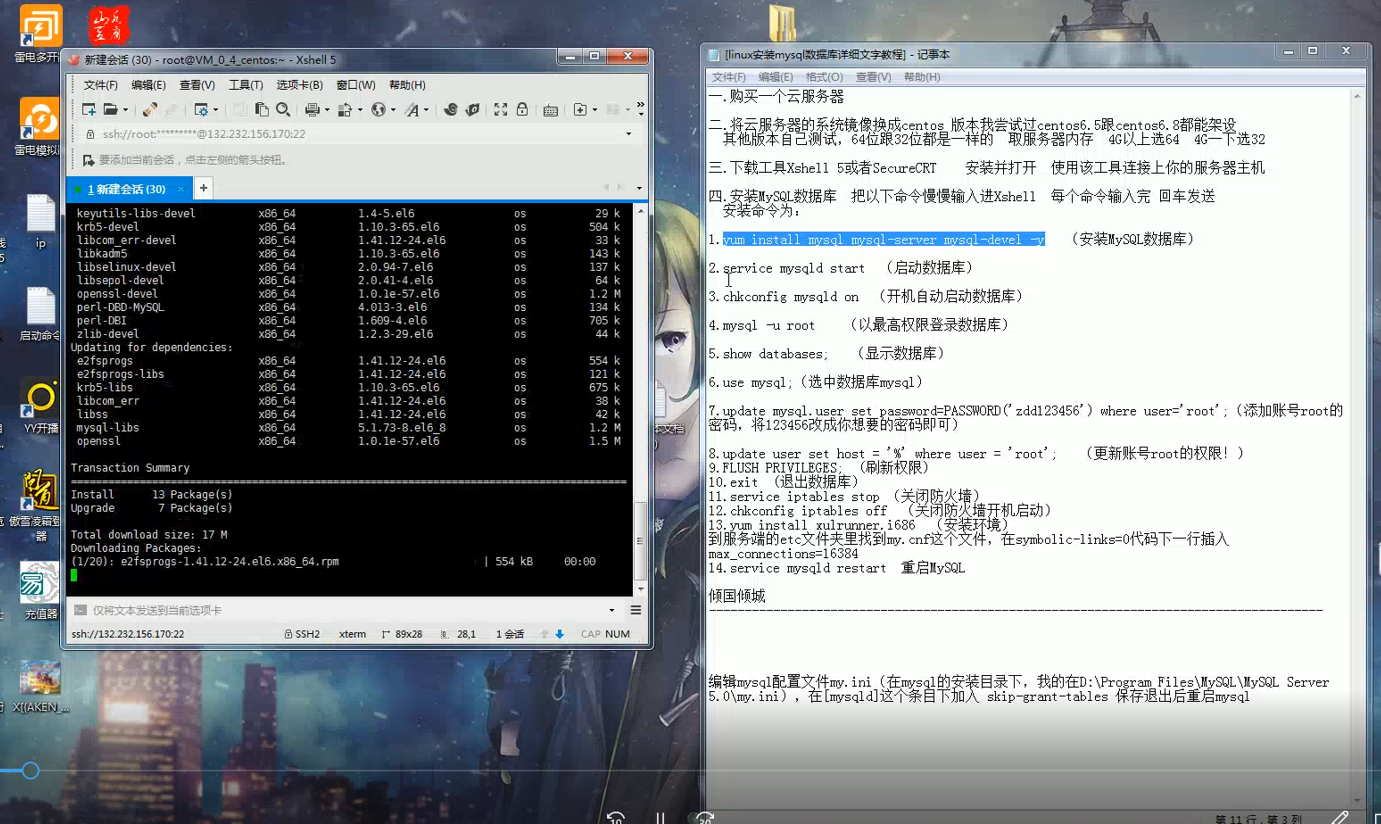Click the globe Encoding icon in toolbar
Image resolution: width=1381 pixels, height=824 pixels.
point(378,110)
